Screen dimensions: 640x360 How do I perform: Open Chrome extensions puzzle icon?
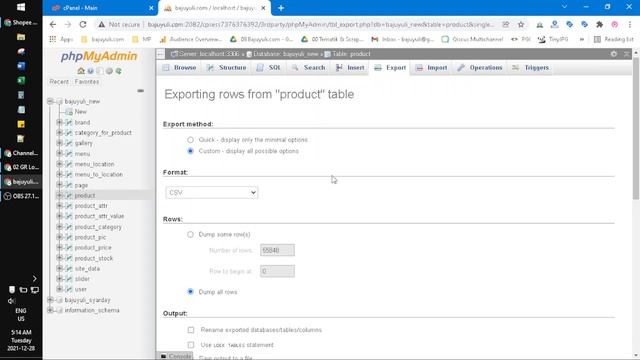[599, 24]
